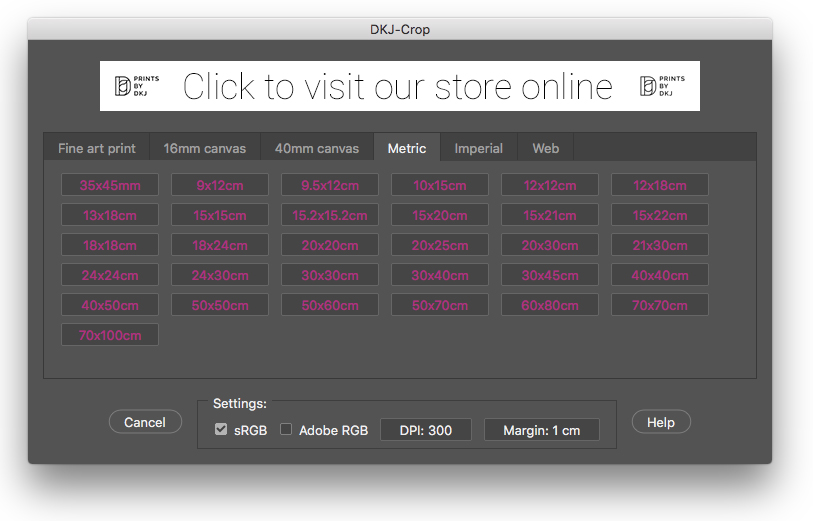
Task: Select the 18x24cm button
Action: [x=220, y=245]
